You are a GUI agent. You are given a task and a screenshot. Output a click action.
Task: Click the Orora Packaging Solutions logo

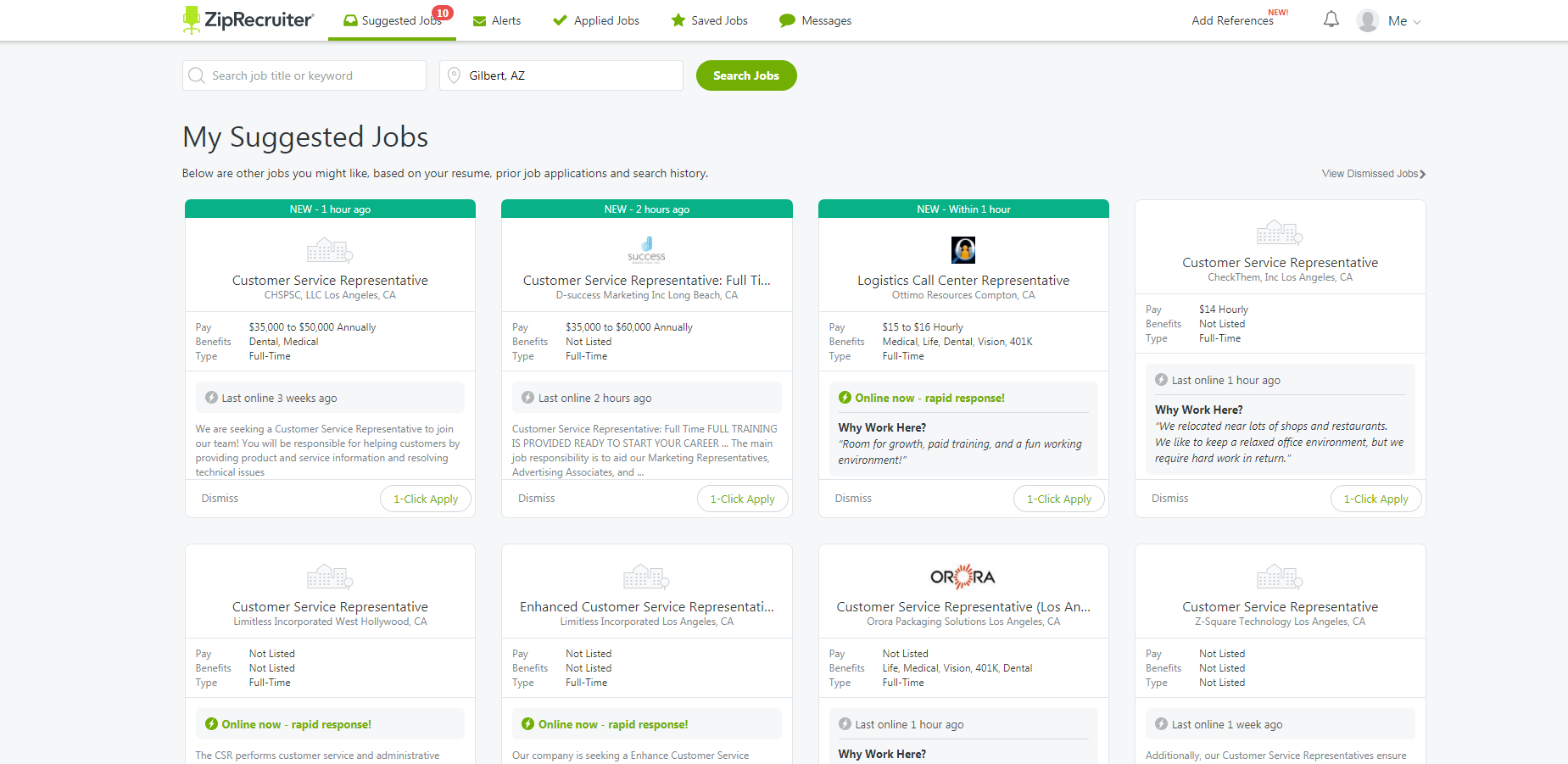[963, 577]
